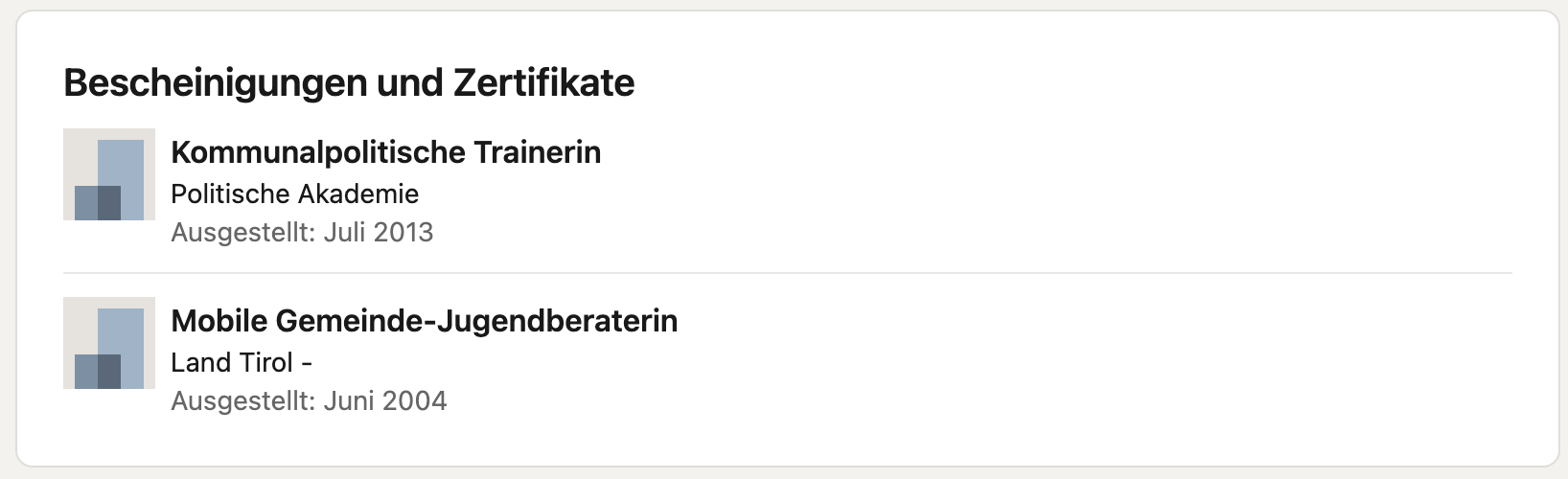Click the Land Tirol placeholder logo
The width and height of the screenshot is (1568, 479).
[x=109, y=343]
